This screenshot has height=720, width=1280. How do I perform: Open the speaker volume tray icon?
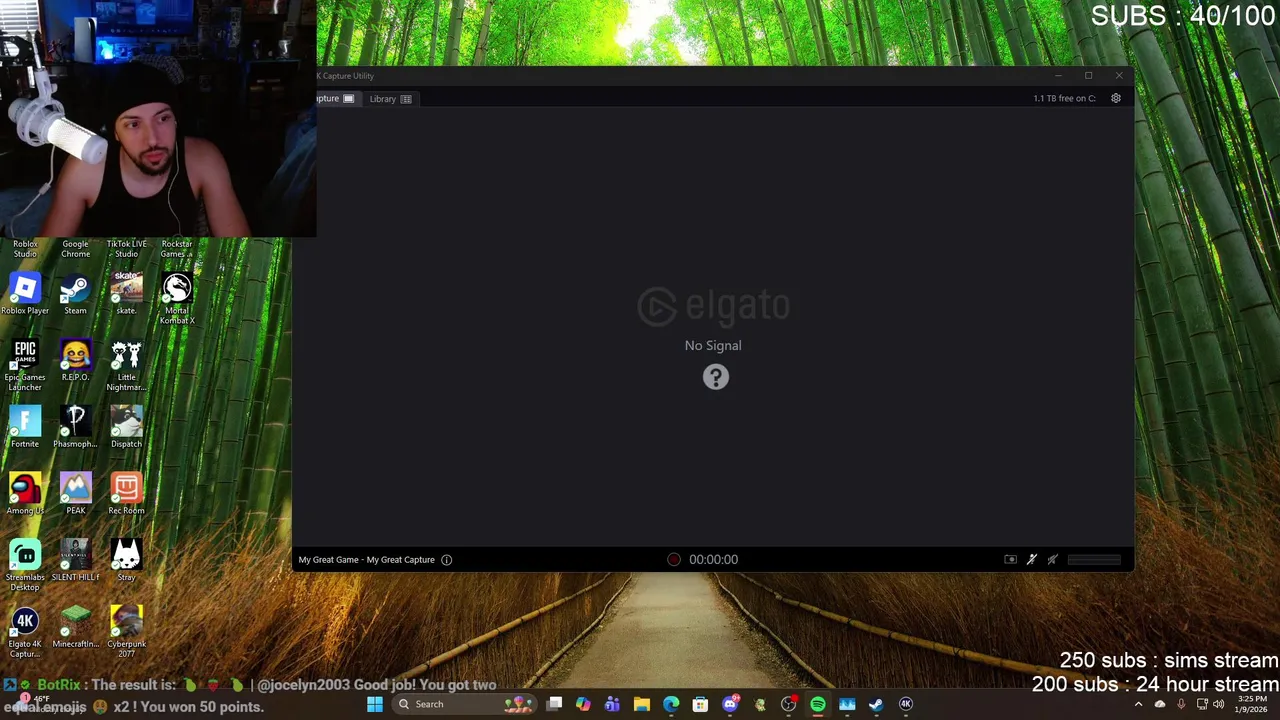(x=1218, y=704)
